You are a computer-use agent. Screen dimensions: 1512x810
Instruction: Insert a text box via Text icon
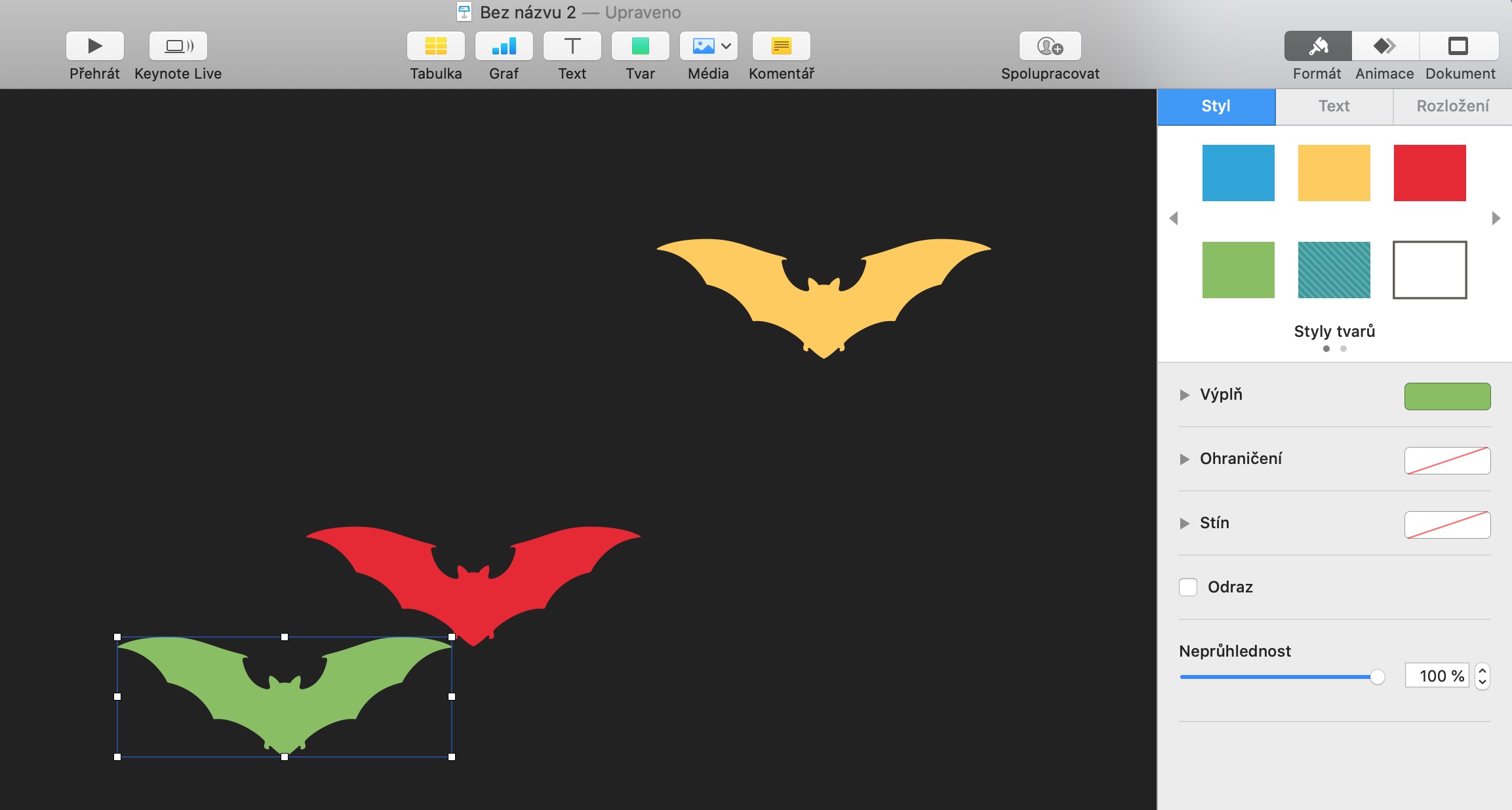tap(572, 46)
